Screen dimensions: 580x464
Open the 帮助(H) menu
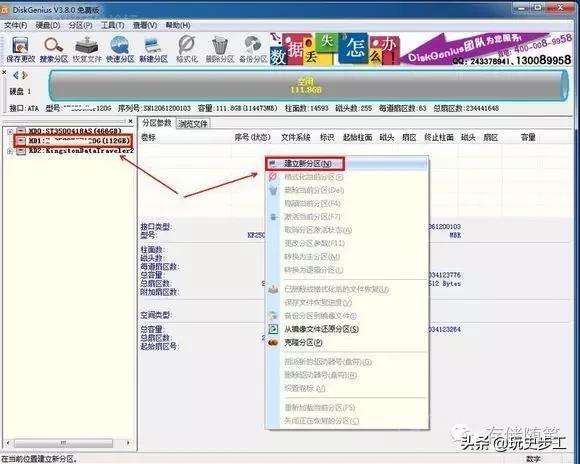pyautogui.click(x=178, y=26)
